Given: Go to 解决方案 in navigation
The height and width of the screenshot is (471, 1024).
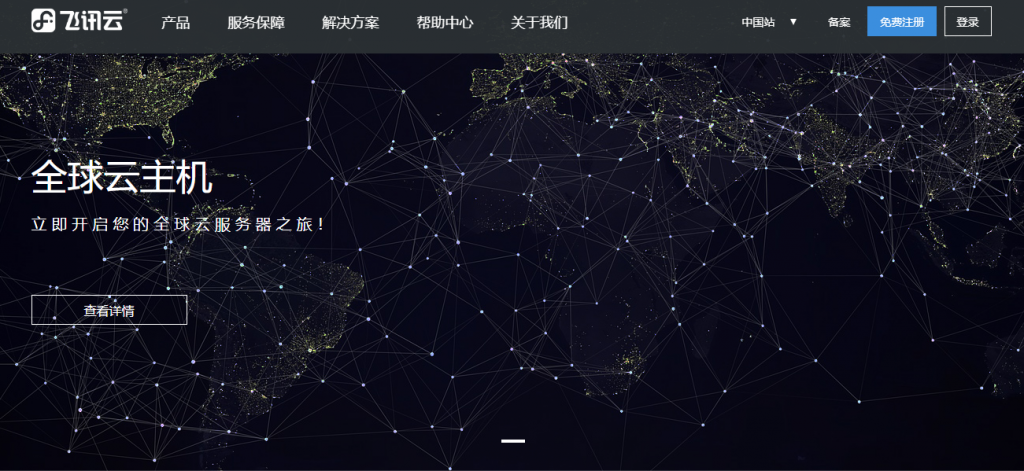Looking at the screenshot, I should pyautogui.click(x=350, y=22).
